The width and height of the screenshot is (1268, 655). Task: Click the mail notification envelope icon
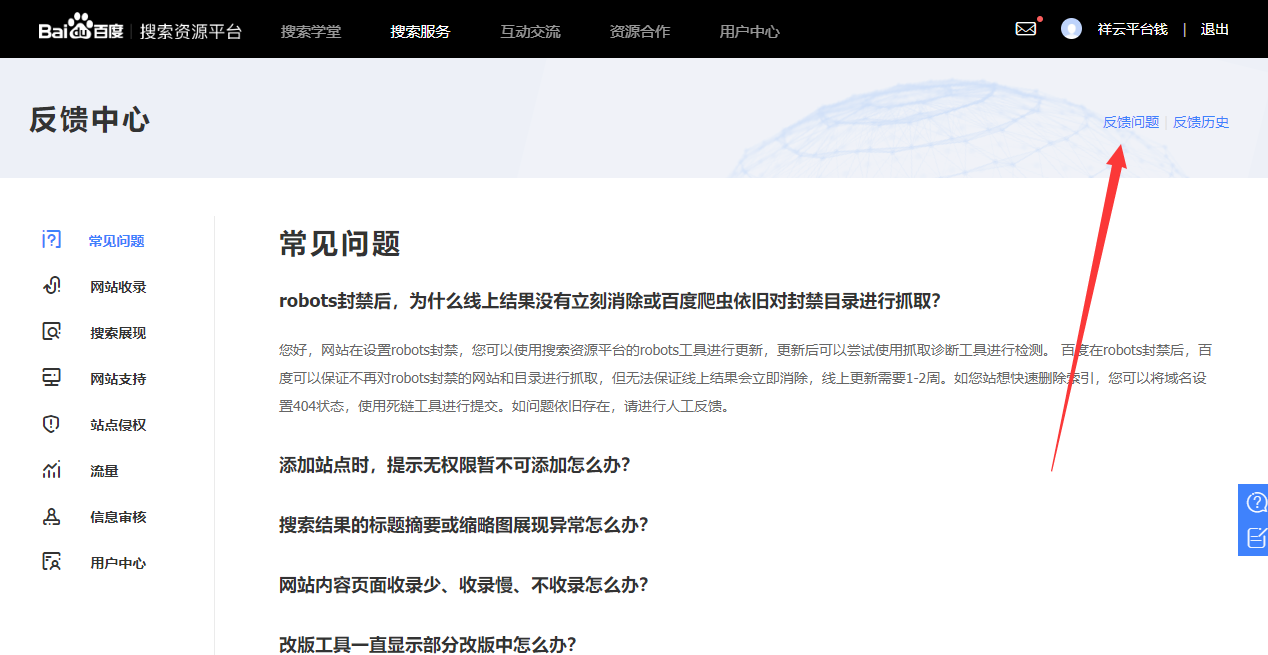[1026, 29]
